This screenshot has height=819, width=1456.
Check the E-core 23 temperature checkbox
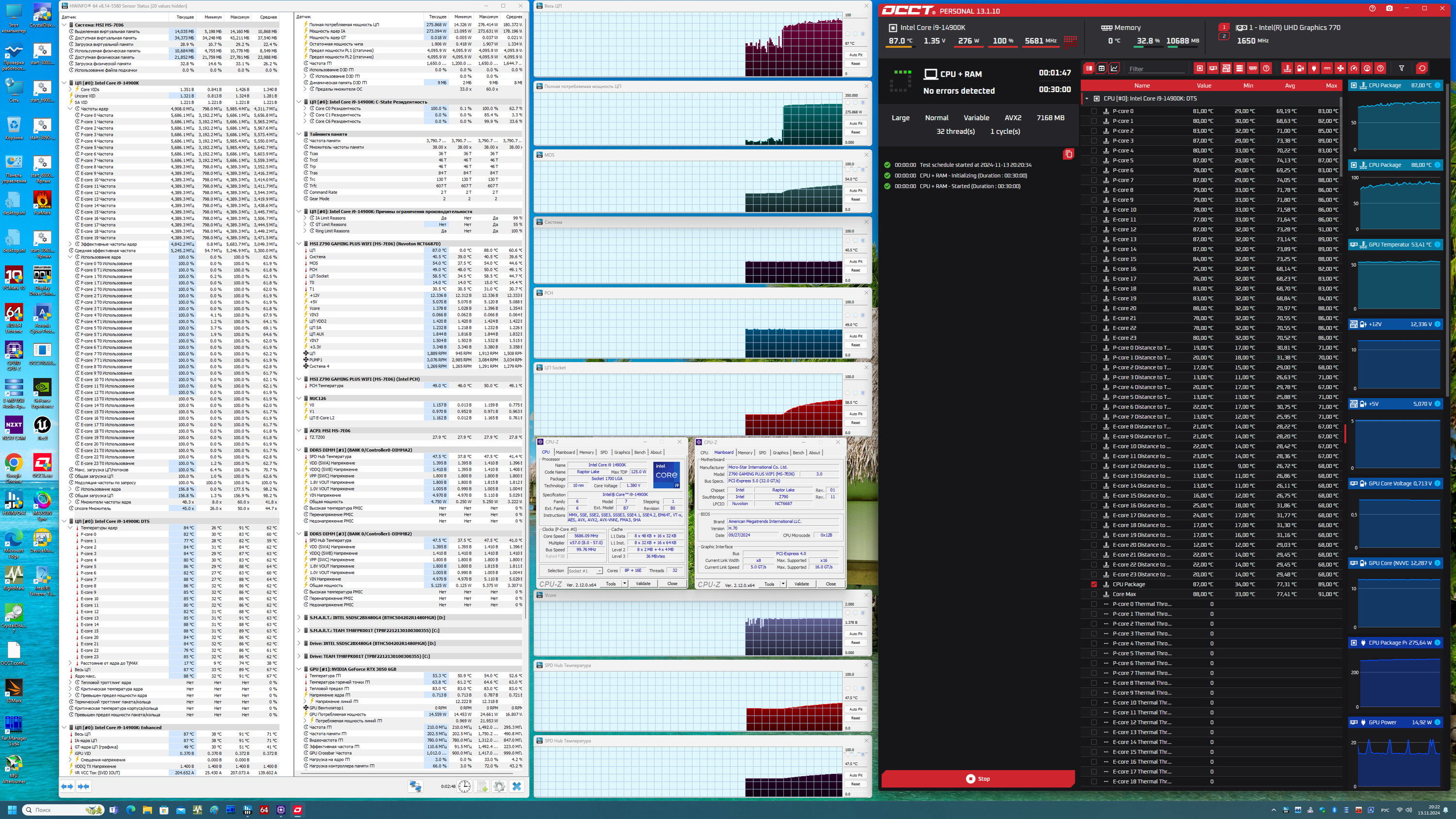point(1093,338)
